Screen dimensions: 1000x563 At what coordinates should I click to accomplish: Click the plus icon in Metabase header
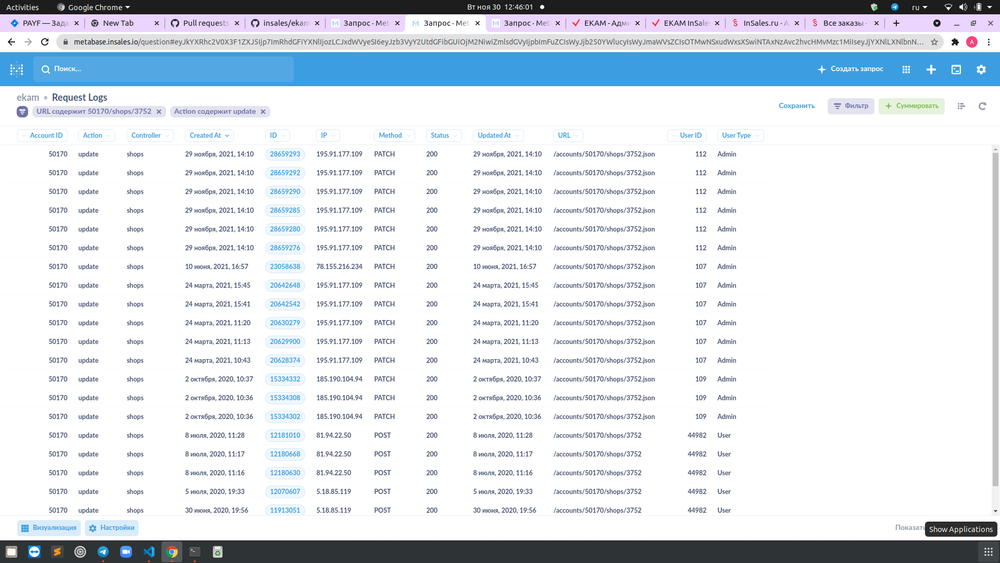click(x=931, y=69)
